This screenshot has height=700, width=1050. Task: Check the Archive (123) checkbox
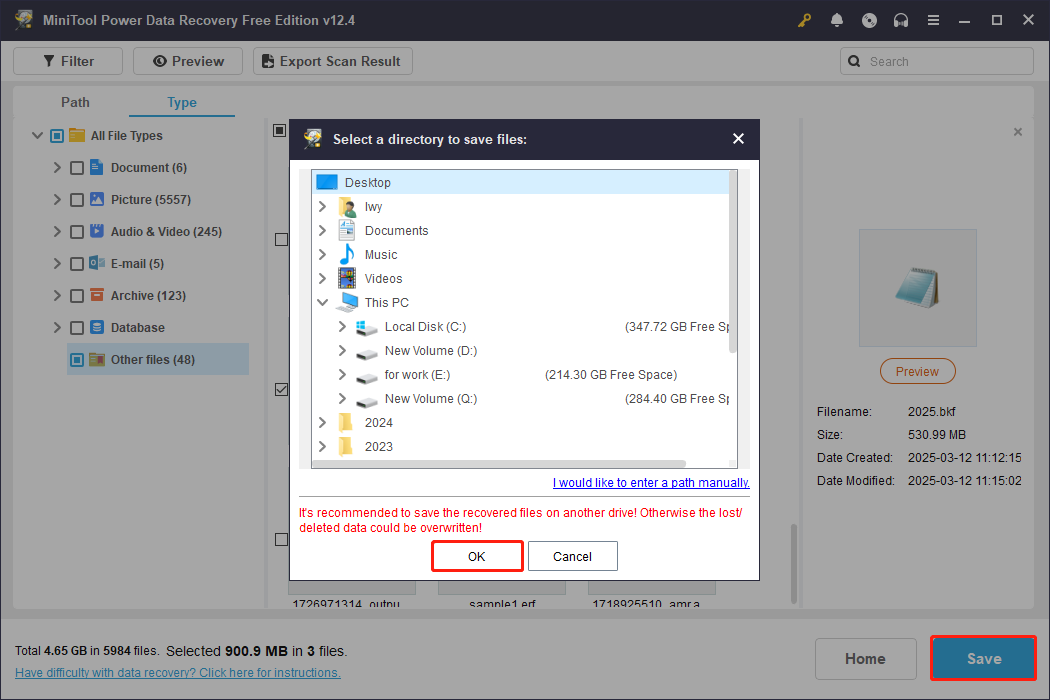pyautogui.click(x=77, y=296)
